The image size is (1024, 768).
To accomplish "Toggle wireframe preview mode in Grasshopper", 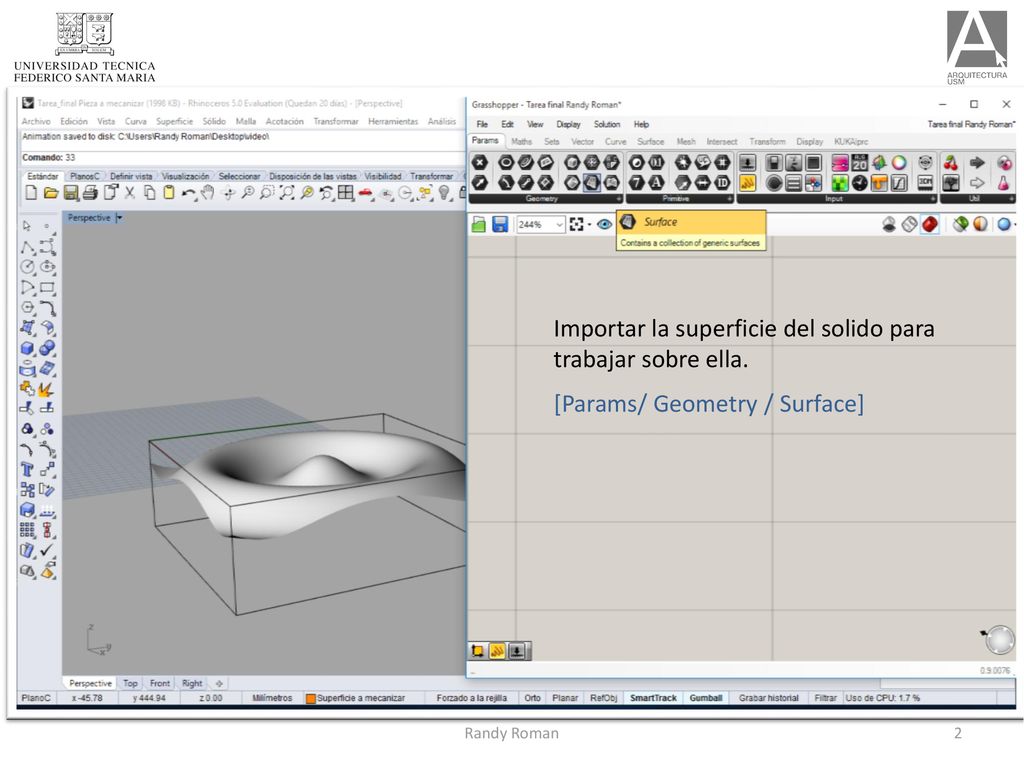I will point(910,224).
